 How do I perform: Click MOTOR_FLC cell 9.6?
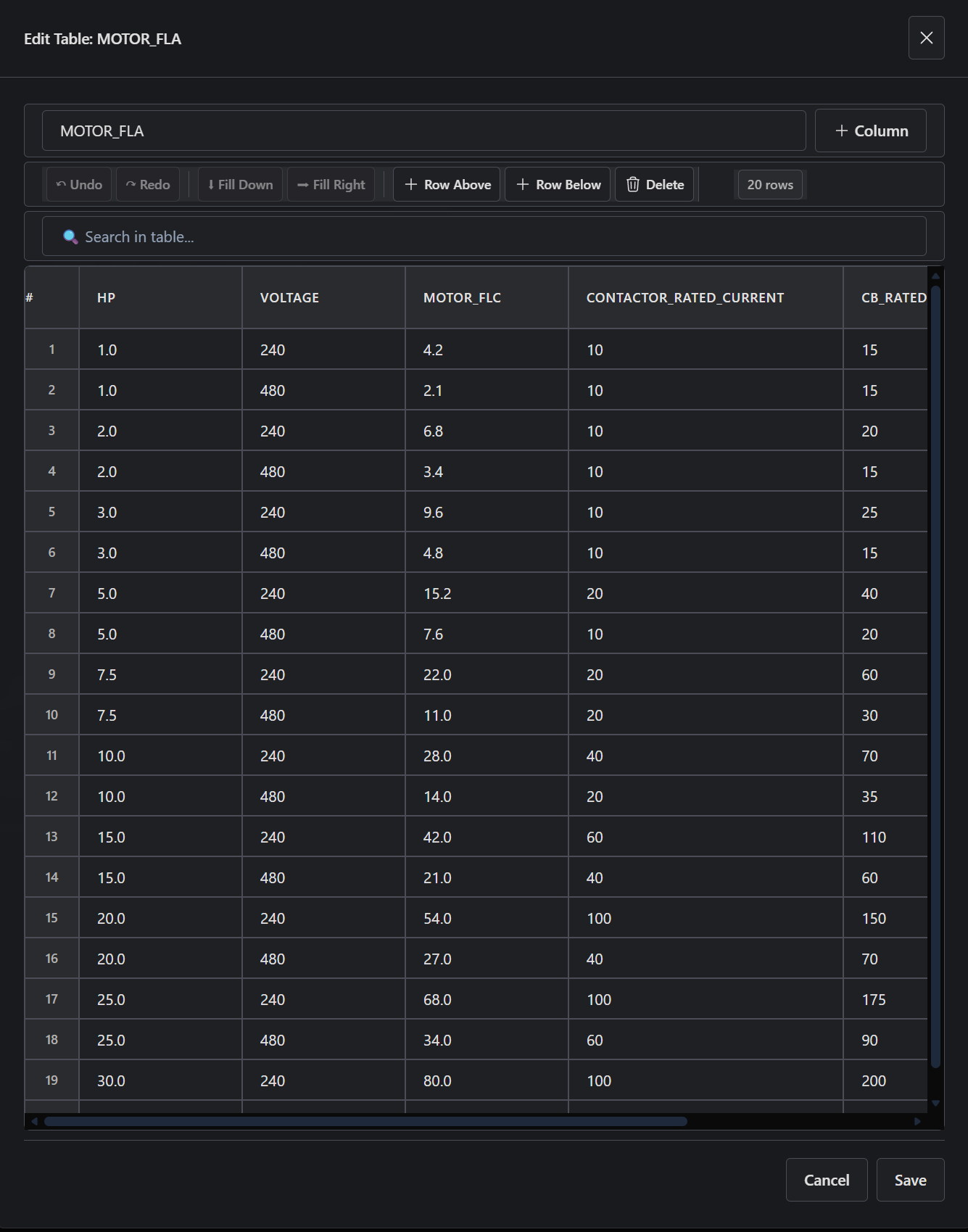pos(487,512)
